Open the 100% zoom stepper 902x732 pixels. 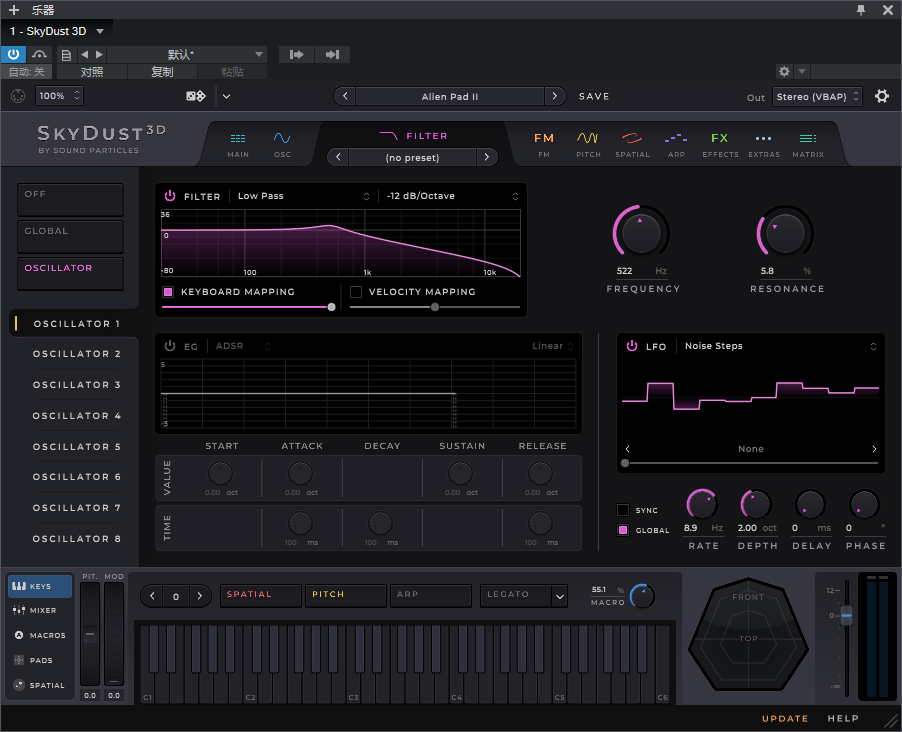(x=59, y=96)
